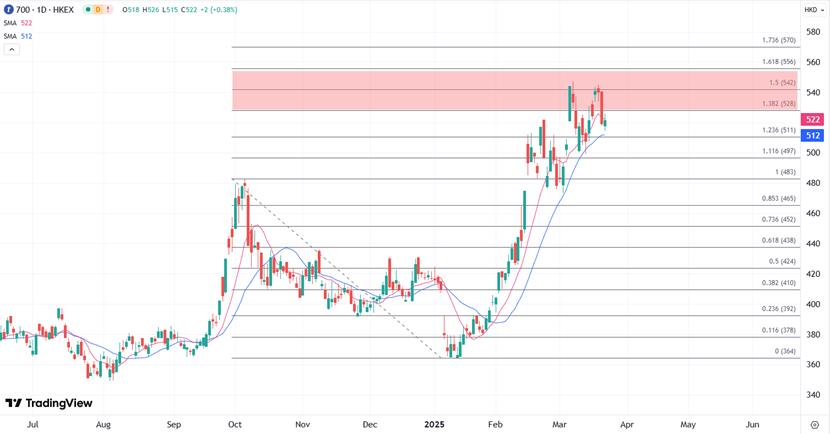Click the 0 (364) Fibonacci level label

pos(783,352)
